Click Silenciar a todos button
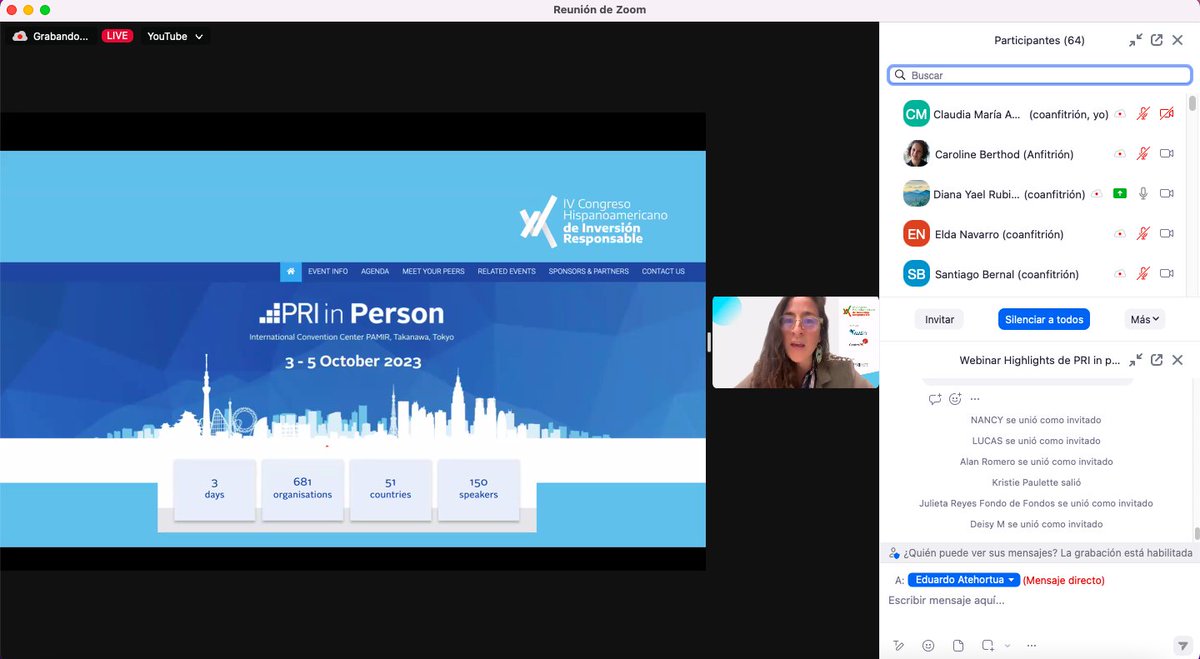 coord(1044,319)
